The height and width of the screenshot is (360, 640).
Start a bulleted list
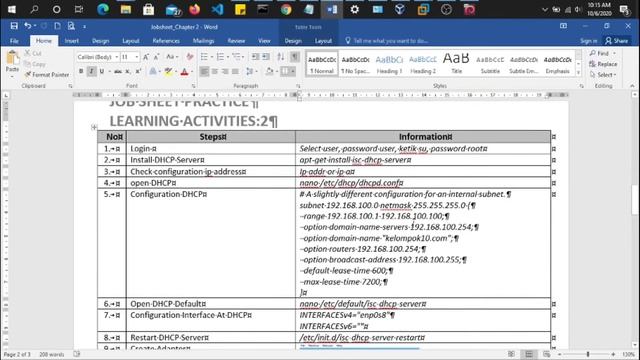[204, 57]
